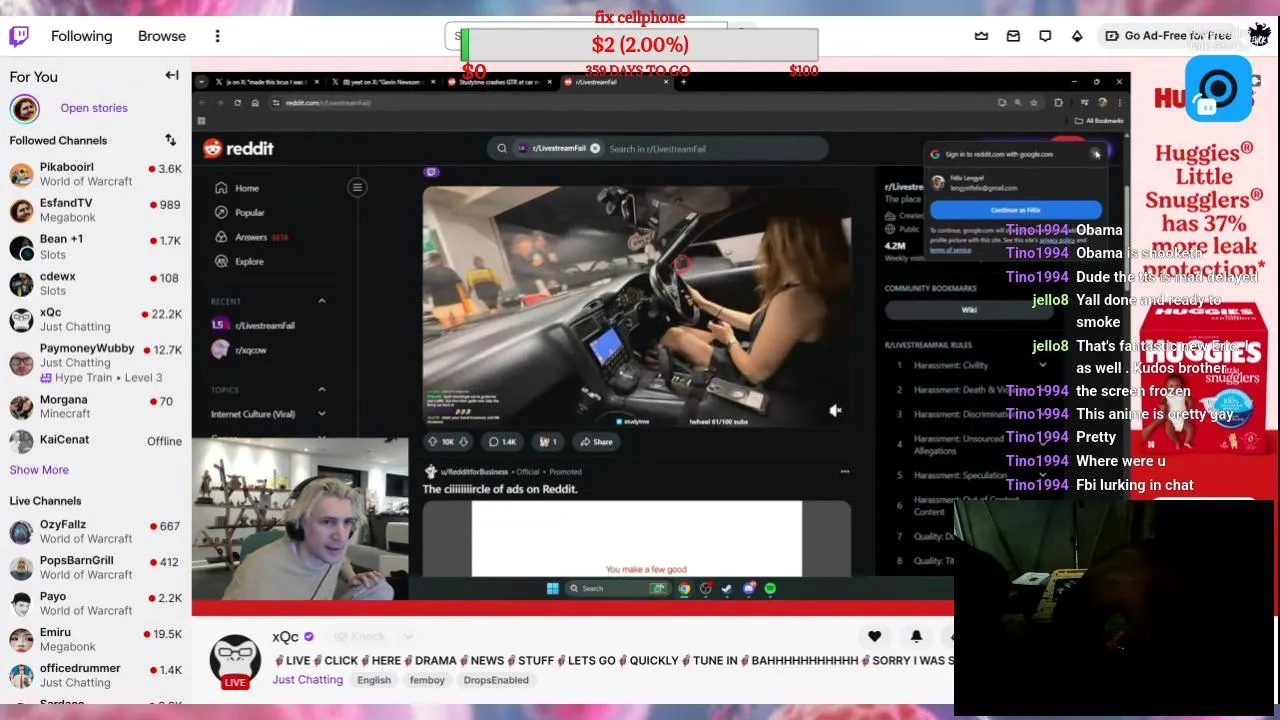The height and width of the screenshot is (720, 1280).
Task: Click the Reddit logo in streamed browser
Action: (238, 148)
